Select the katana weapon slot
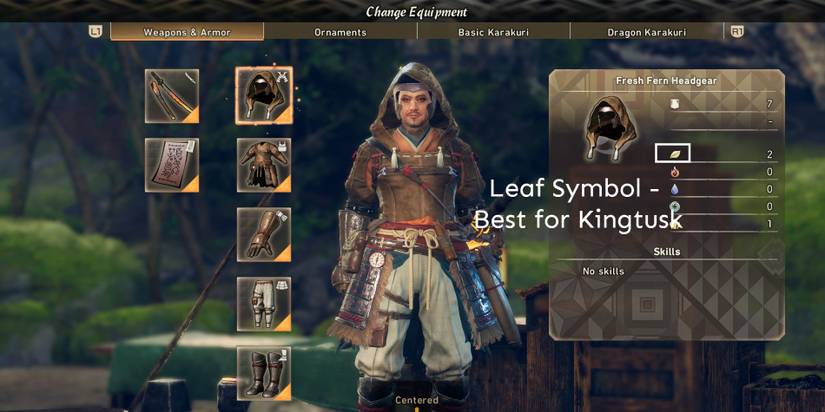825x412 pixels. coord(172,96)
